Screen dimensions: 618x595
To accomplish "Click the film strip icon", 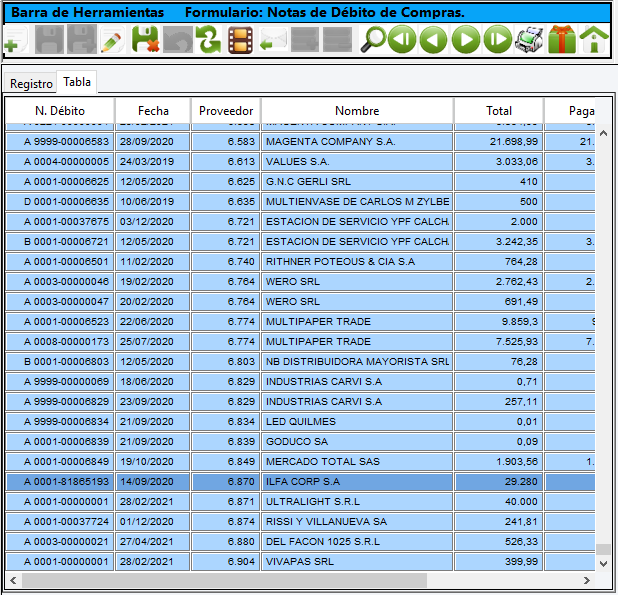I will click(x=240, y=40).
